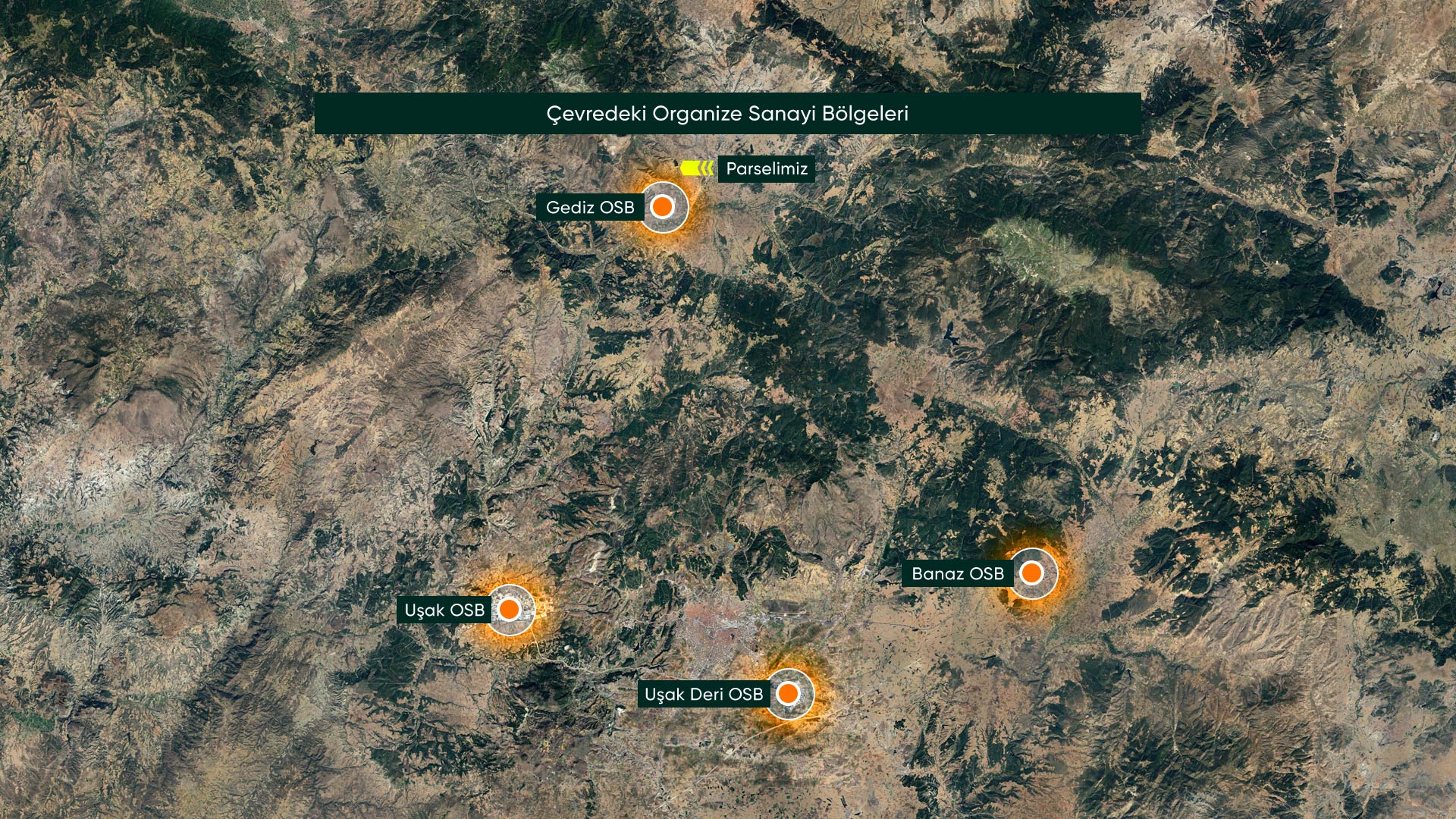Click the Uşak Deri OSB orange marker
The height and width of the screenshot is (819, 1456).
click(789, 693)
